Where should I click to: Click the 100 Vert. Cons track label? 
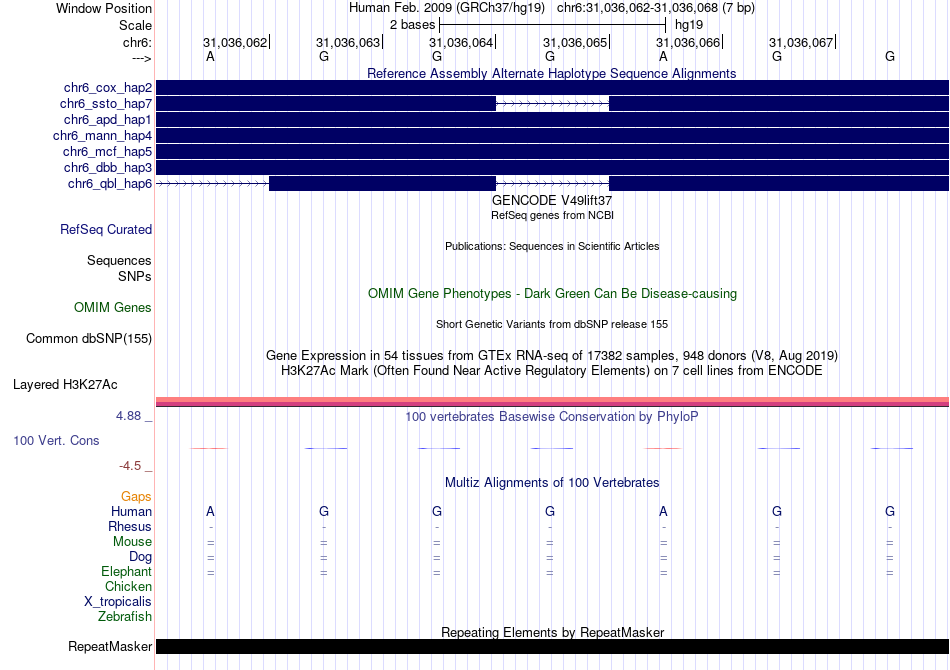56,440
